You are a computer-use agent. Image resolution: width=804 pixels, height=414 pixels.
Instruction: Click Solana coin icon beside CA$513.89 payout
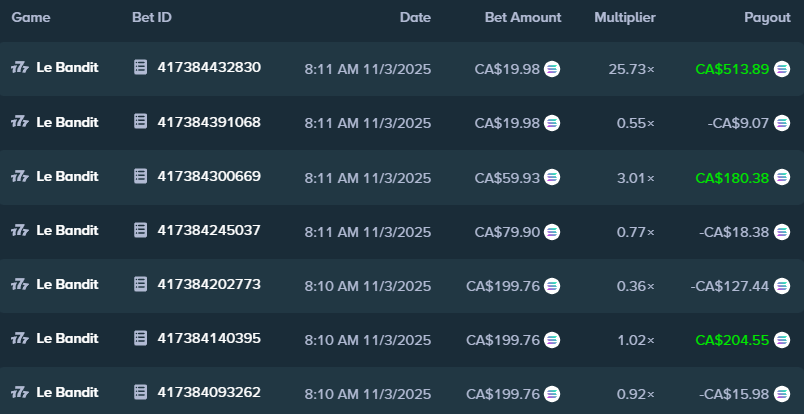click(x=782, y=69)
